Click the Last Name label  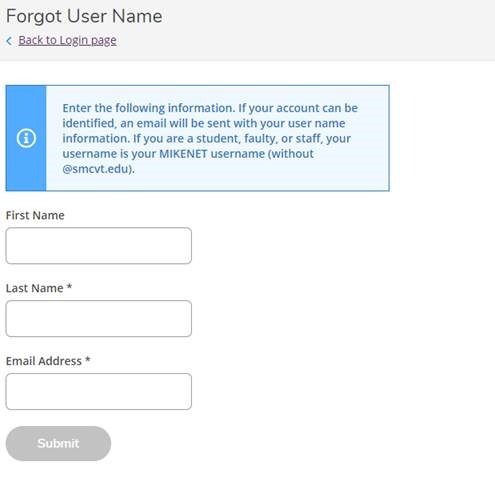tap(34, 288)
